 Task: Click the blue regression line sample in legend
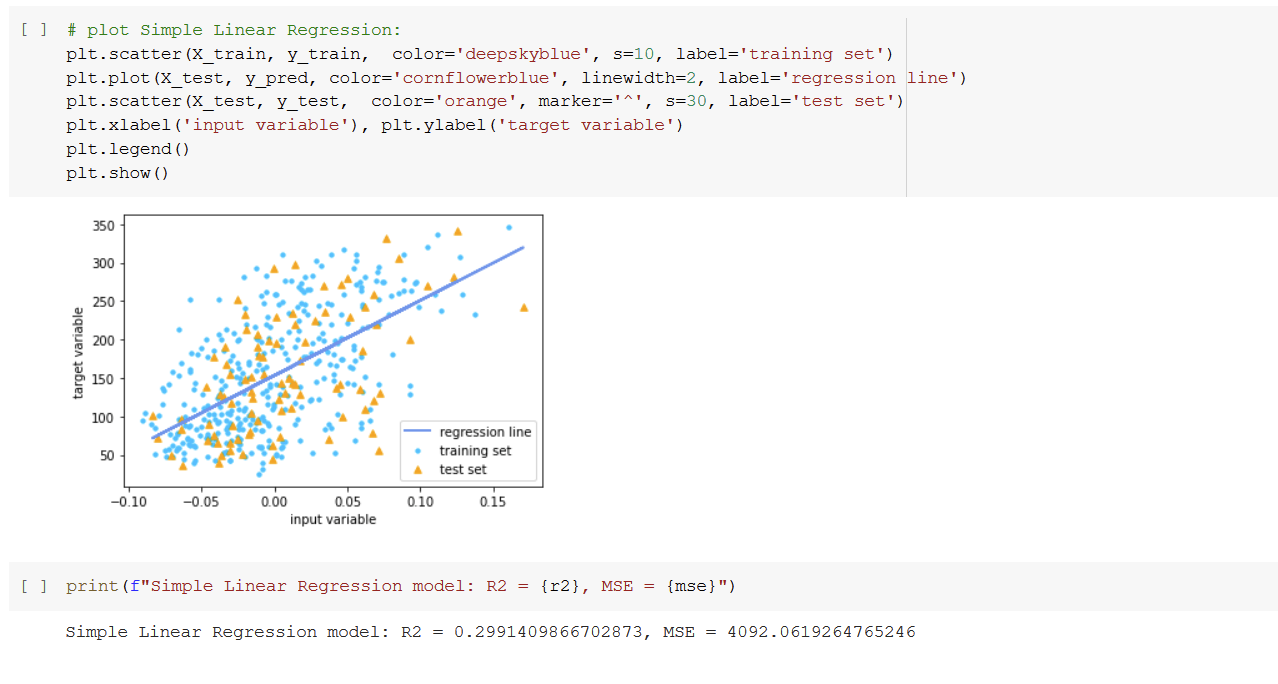tap(418, 432)
